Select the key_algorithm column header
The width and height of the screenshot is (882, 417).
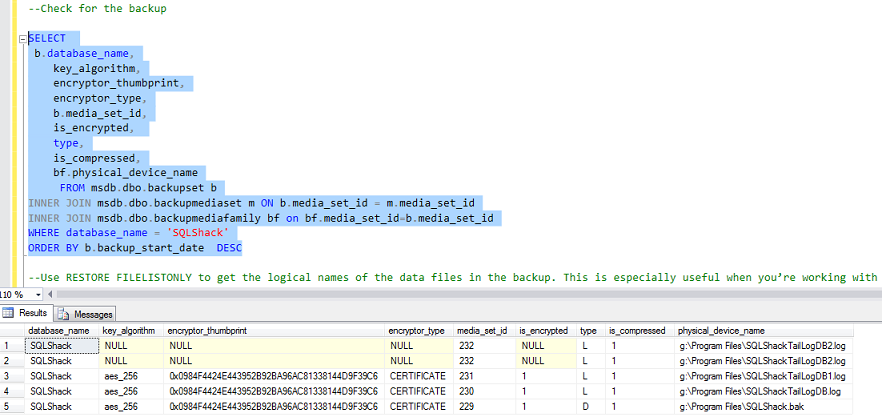(129, 330)
